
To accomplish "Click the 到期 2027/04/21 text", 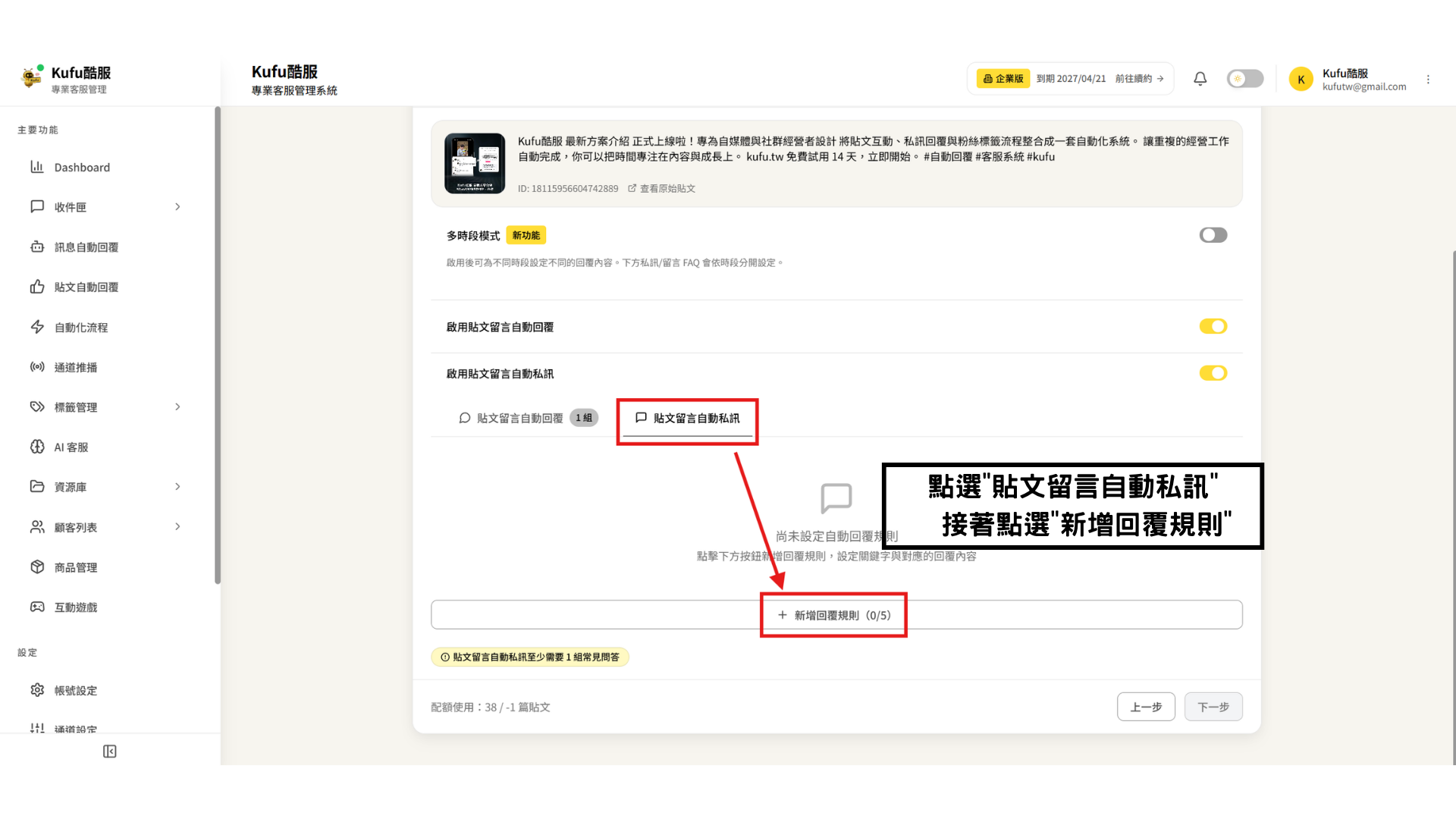I will pos(1071,79).
